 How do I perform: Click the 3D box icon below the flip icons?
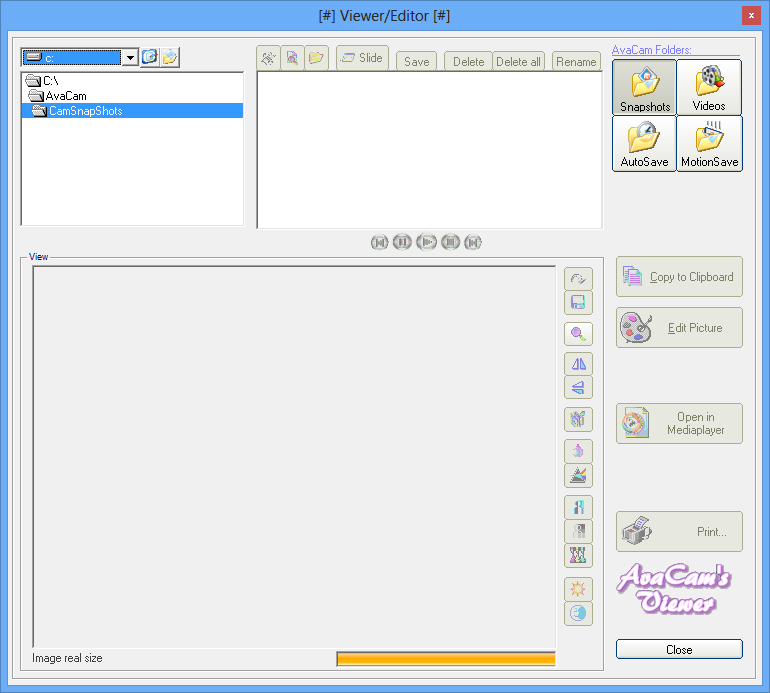click(578, 419)
